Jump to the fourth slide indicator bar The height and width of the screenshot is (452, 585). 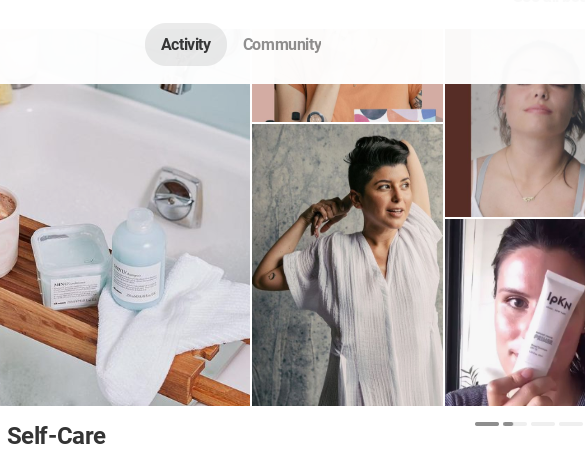click(x=570, y=424)
